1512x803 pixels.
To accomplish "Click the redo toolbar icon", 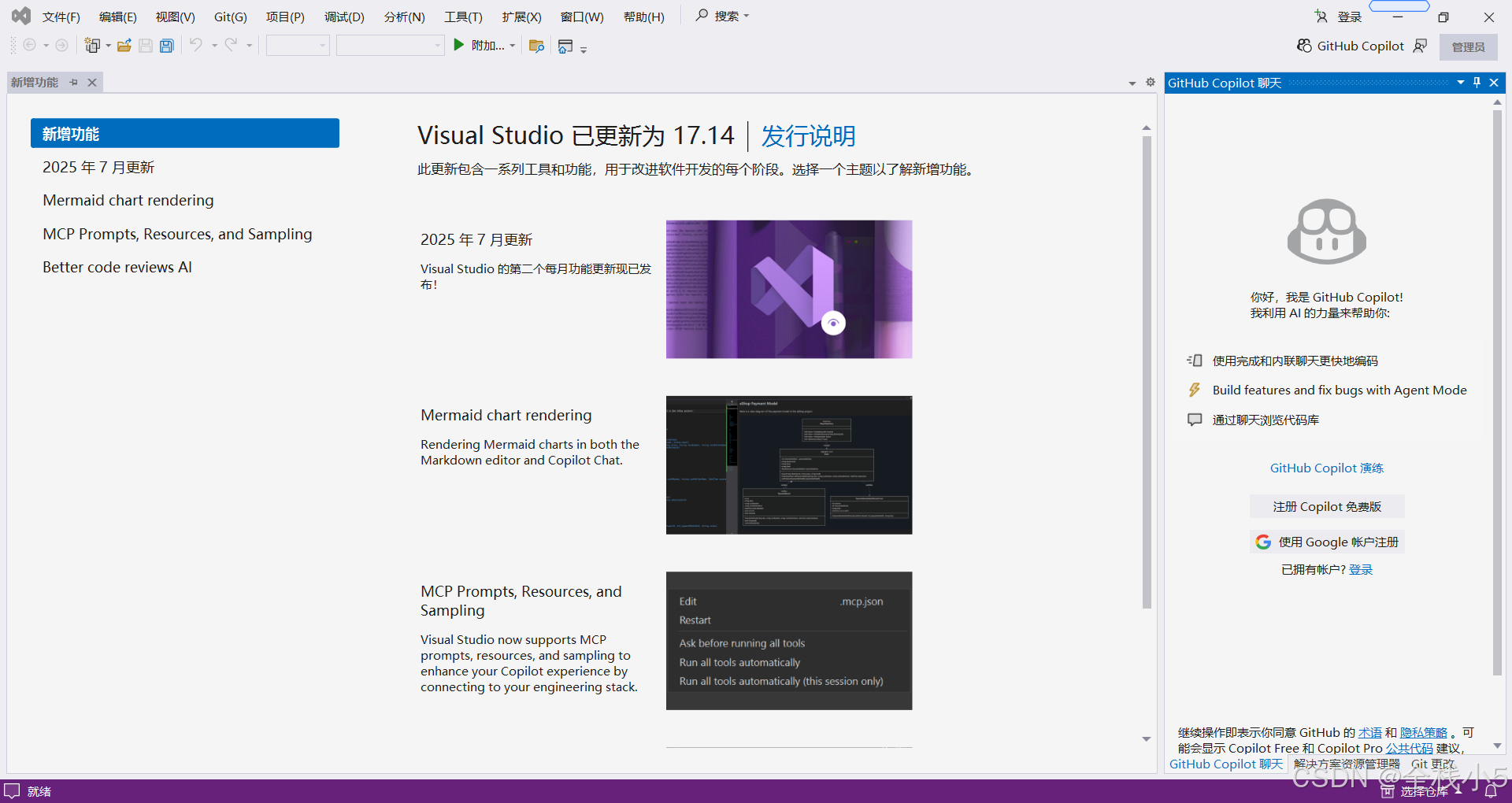I will pos(231,45).
